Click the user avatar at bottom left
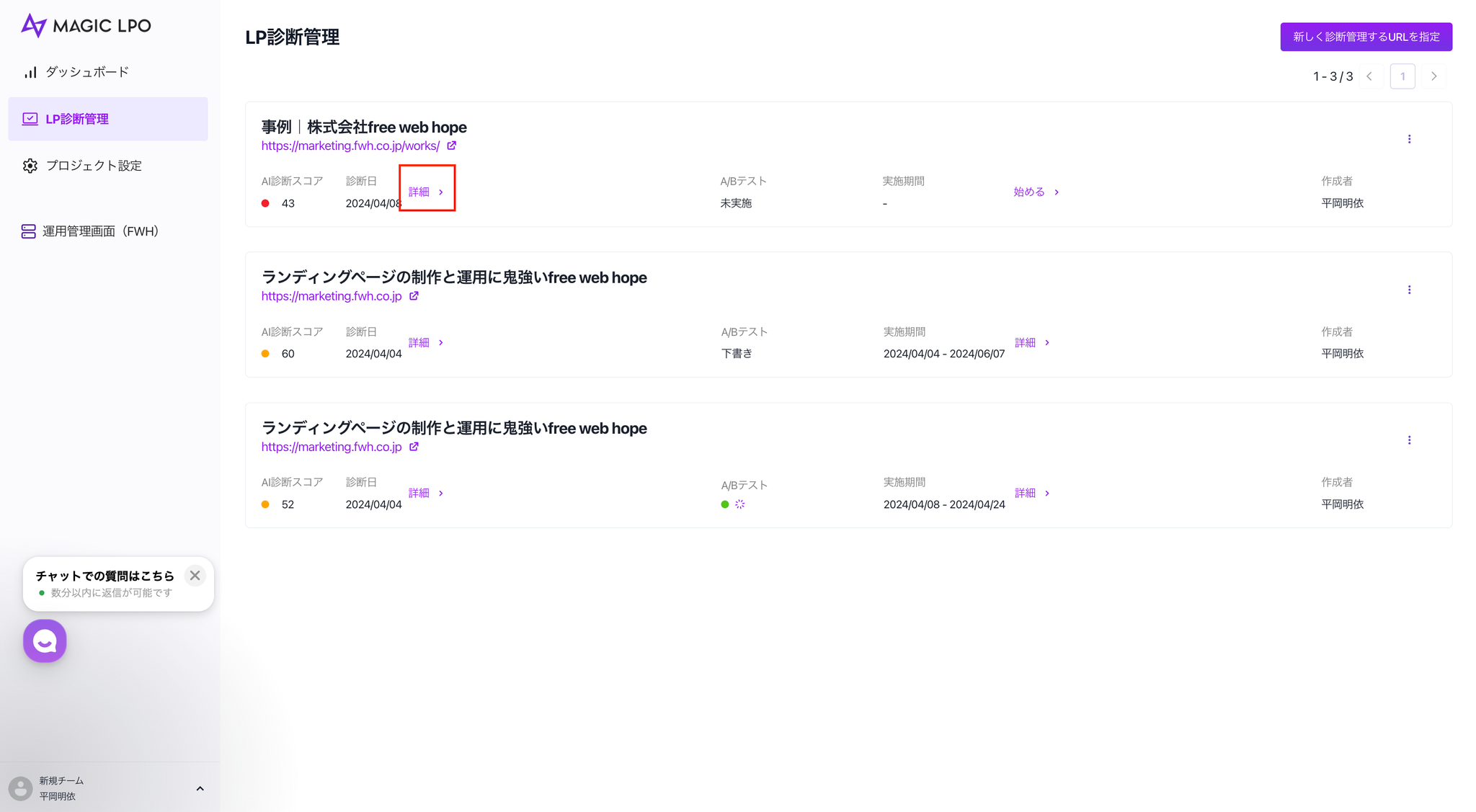The height and width of the screenshot is (812, 1476). (x=20, y=788)
